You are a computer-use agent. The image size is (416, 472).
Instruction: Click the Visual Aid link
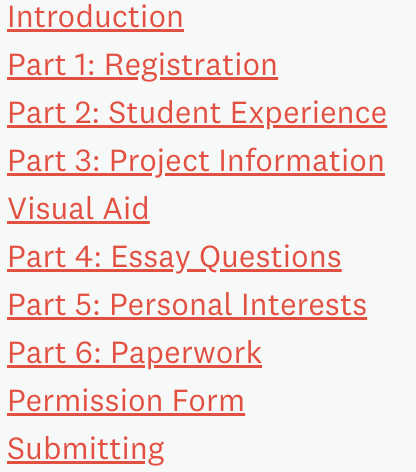pos(78,209)
